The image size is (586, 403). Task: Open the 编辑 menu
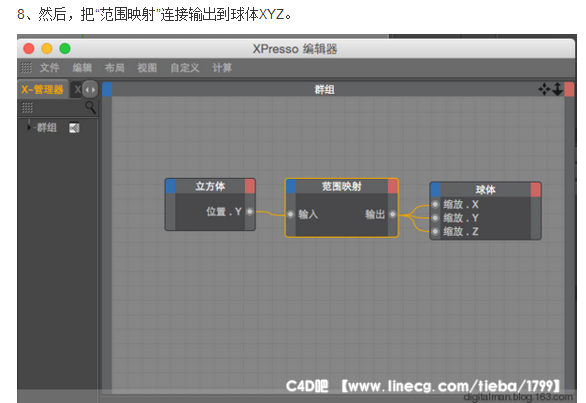point(82,68)
